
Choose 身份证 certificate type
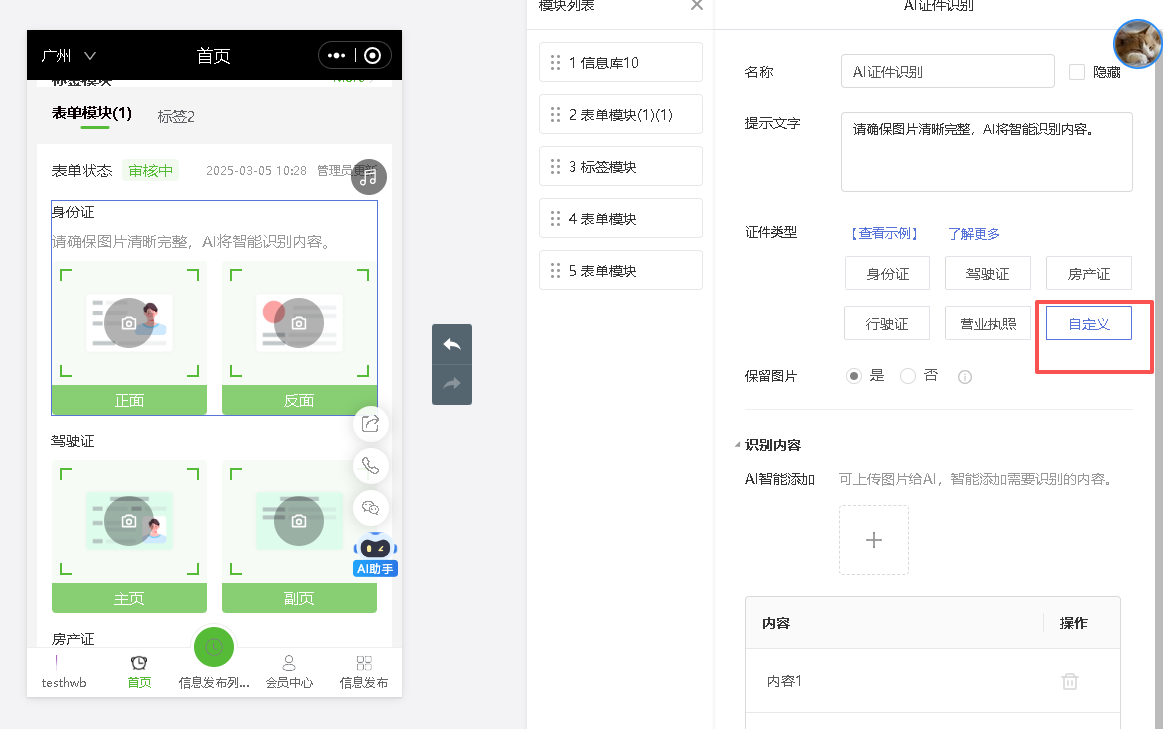click(888, 274)
